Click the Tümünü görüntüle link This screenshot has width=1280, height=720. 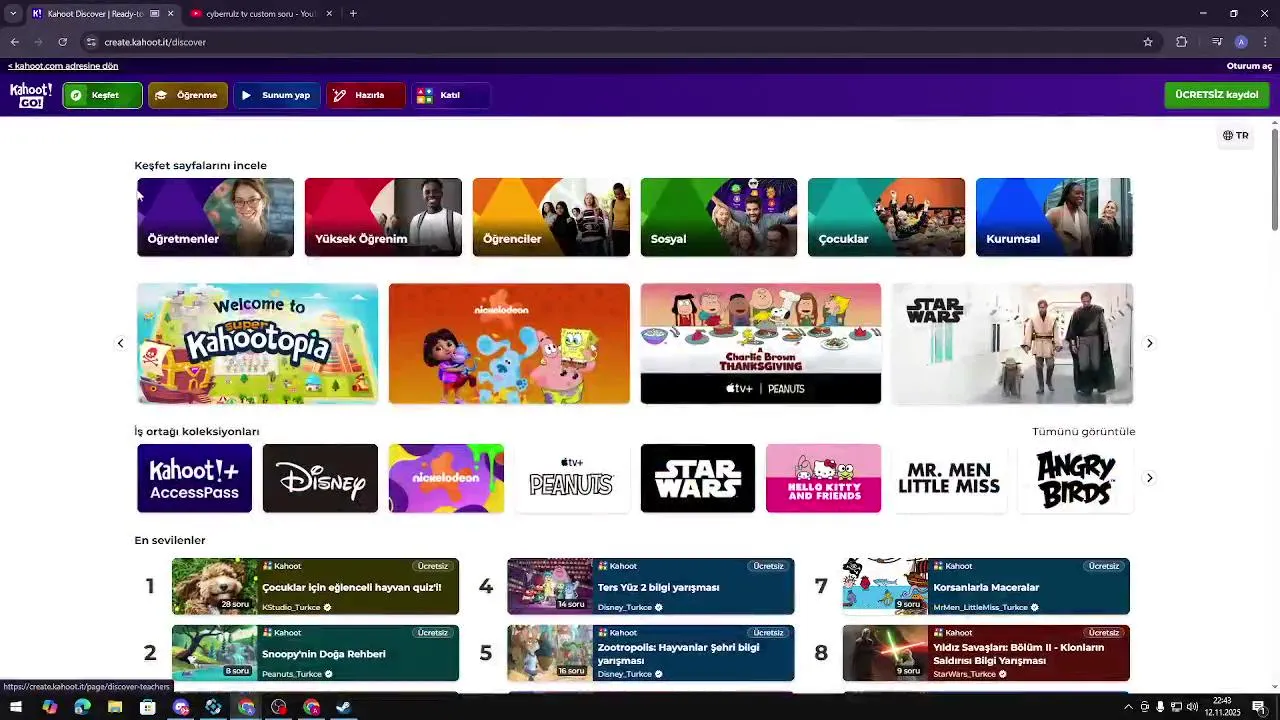click(1084, 432)
